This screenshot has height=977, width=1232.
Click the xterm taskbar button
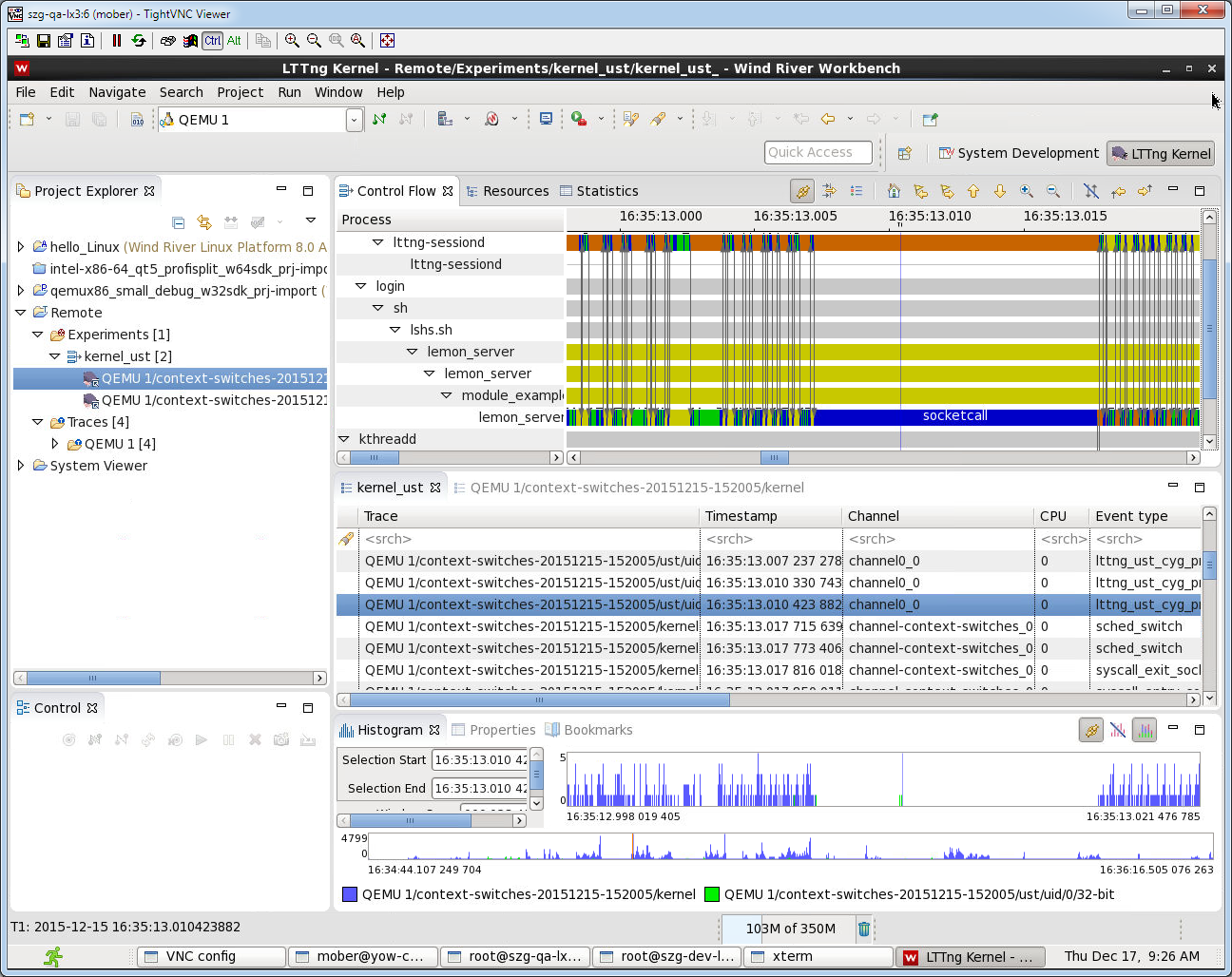coord(819,956)
